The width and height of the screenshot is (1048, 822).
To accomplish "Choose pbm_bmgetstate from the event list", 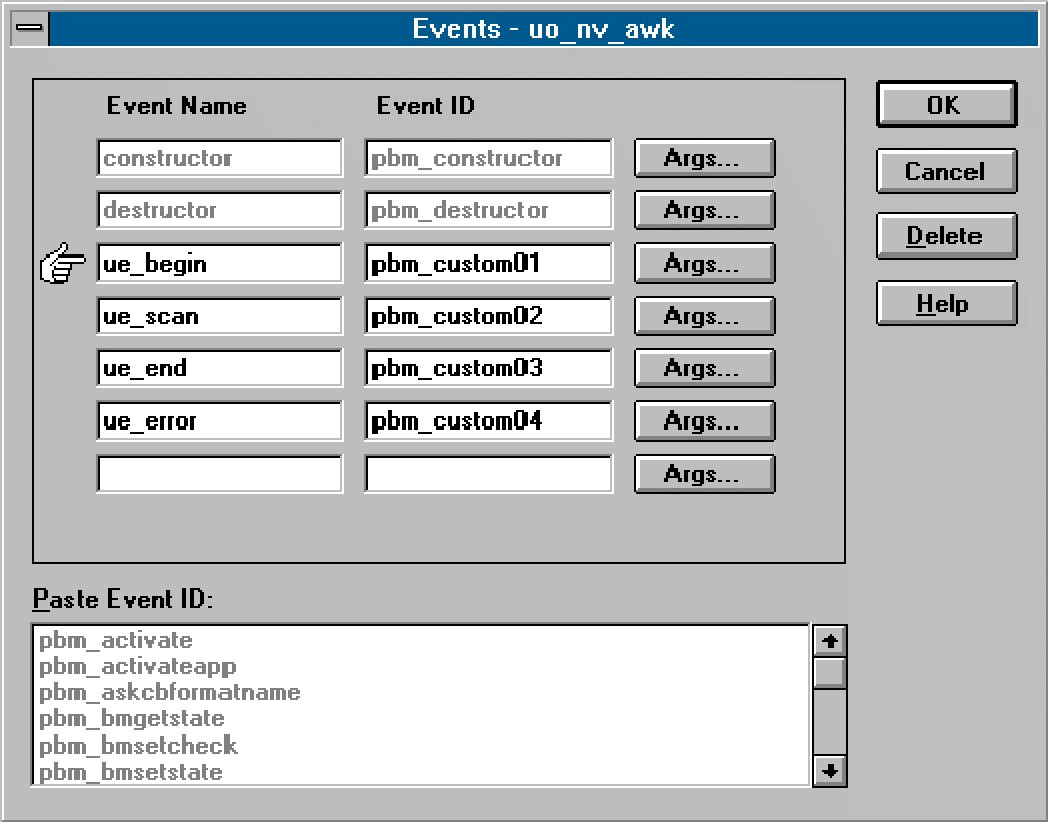I will coord(132,719).
